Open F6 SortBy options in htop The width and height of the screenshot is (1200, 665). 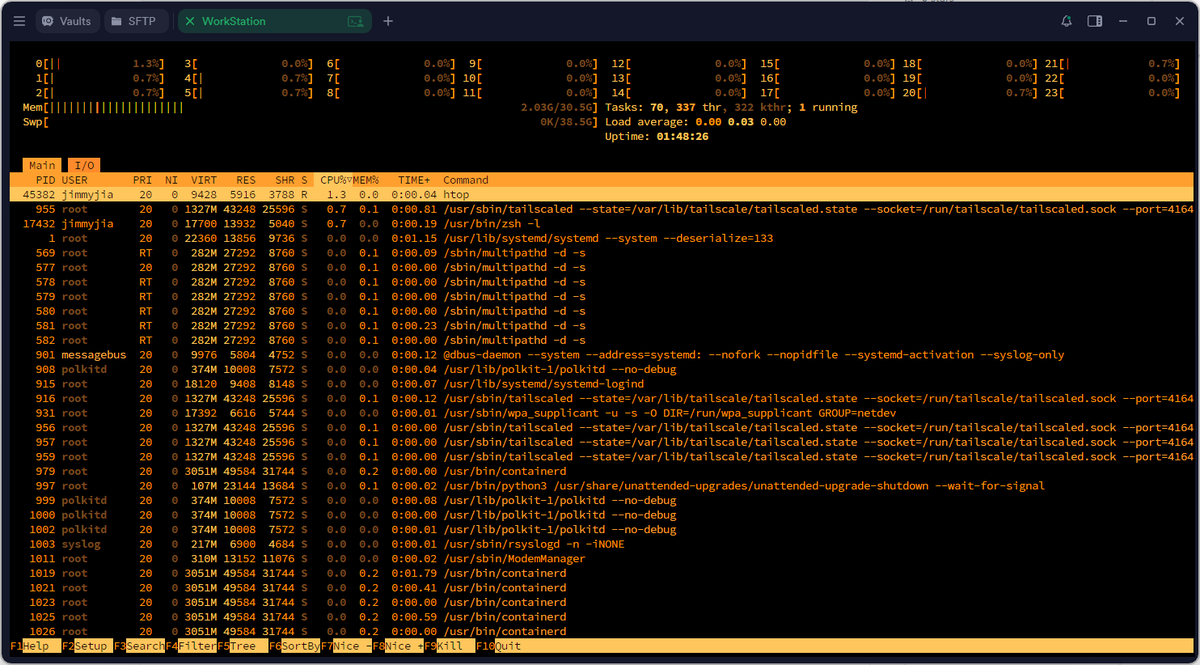click(x=294, y=646)
